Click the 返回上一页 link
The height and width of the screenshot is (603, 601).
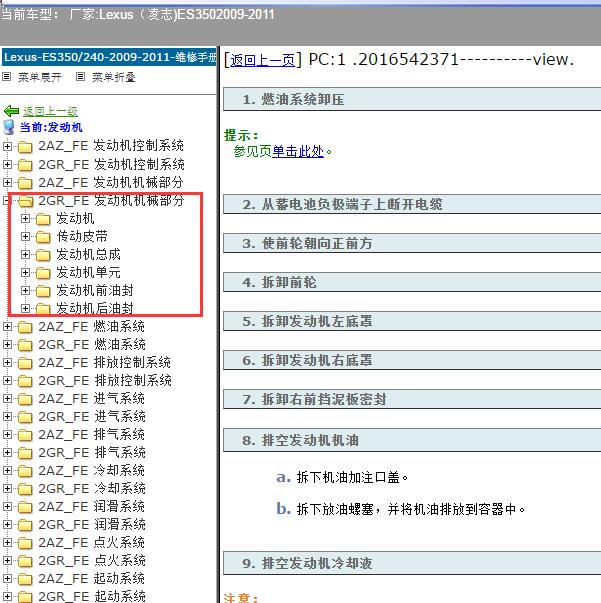click(x=263, y=60)
